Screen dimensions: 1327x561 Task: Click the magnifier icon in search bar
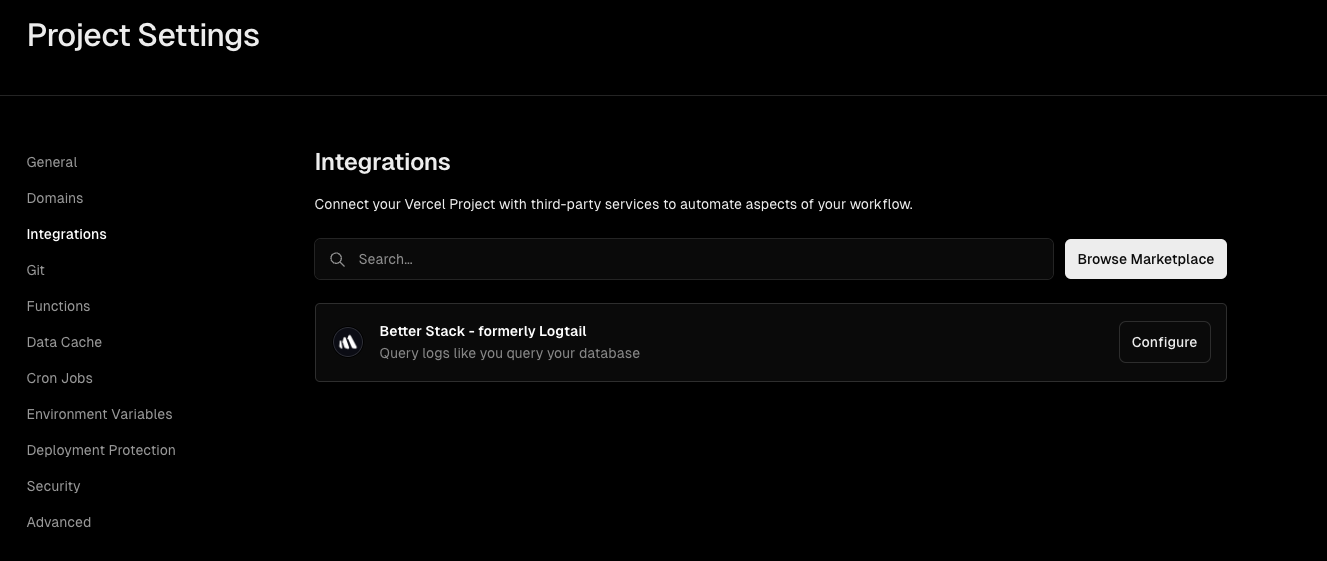pos(338,259)
